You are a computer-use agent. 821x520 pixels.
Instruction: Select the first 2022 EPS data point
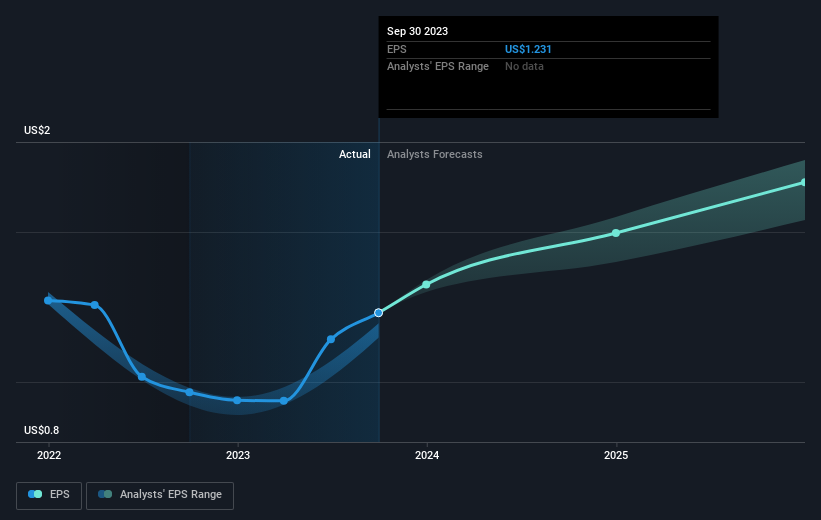tap(48, 301)
